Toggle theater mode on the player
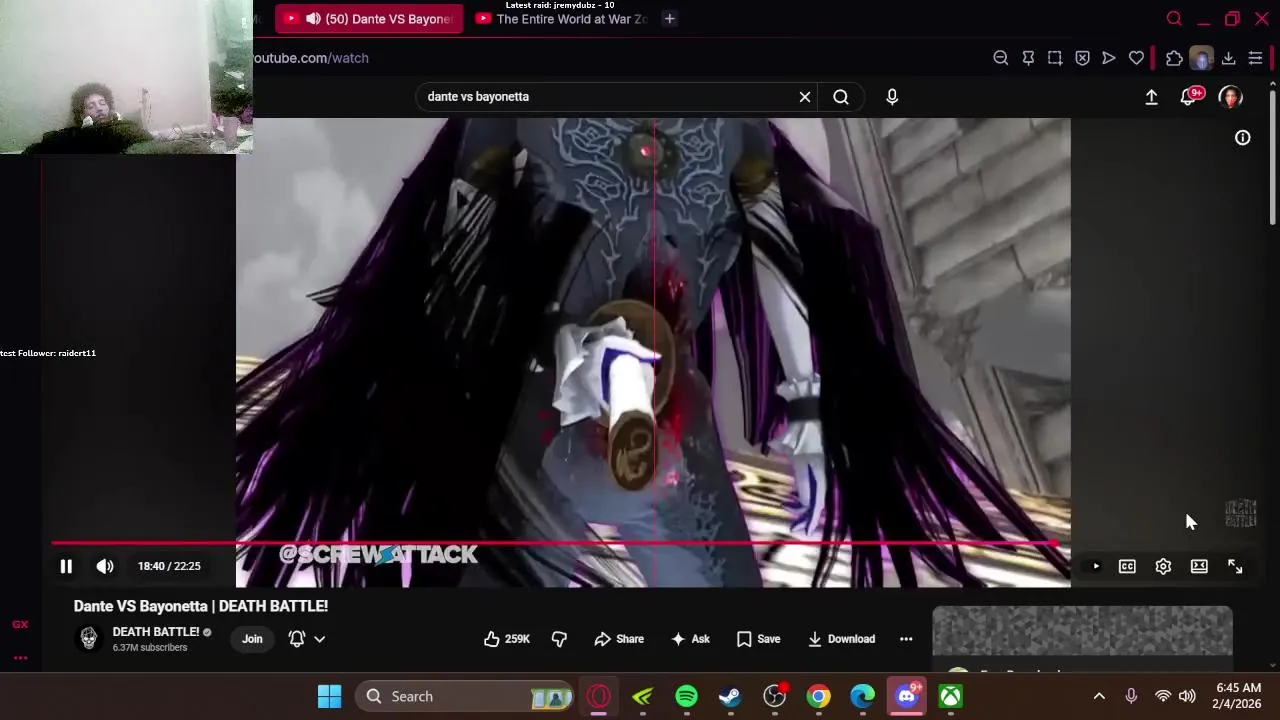 click(x=1199, y=567)
